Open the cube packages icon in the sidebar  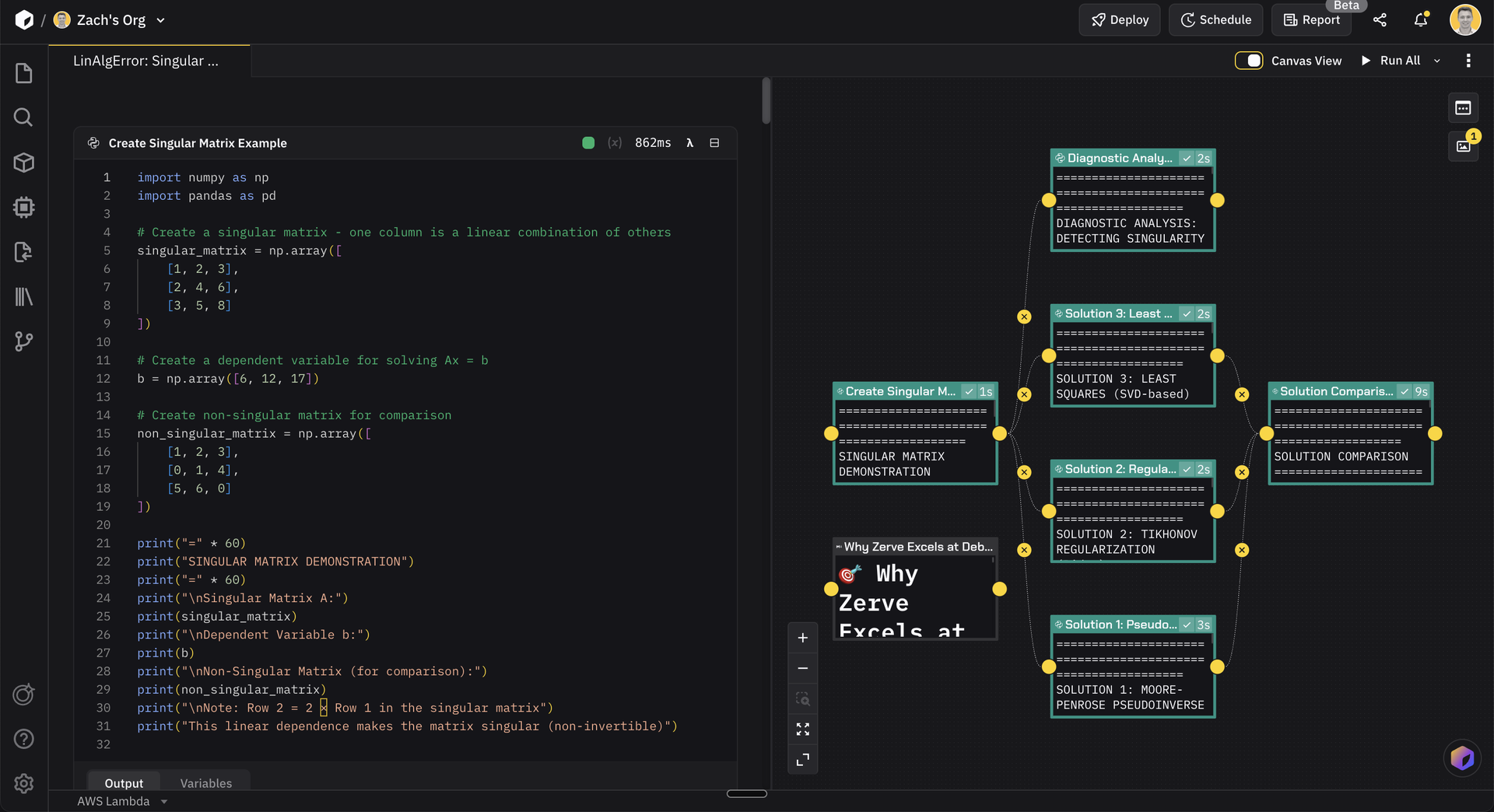tap(23, 163)
